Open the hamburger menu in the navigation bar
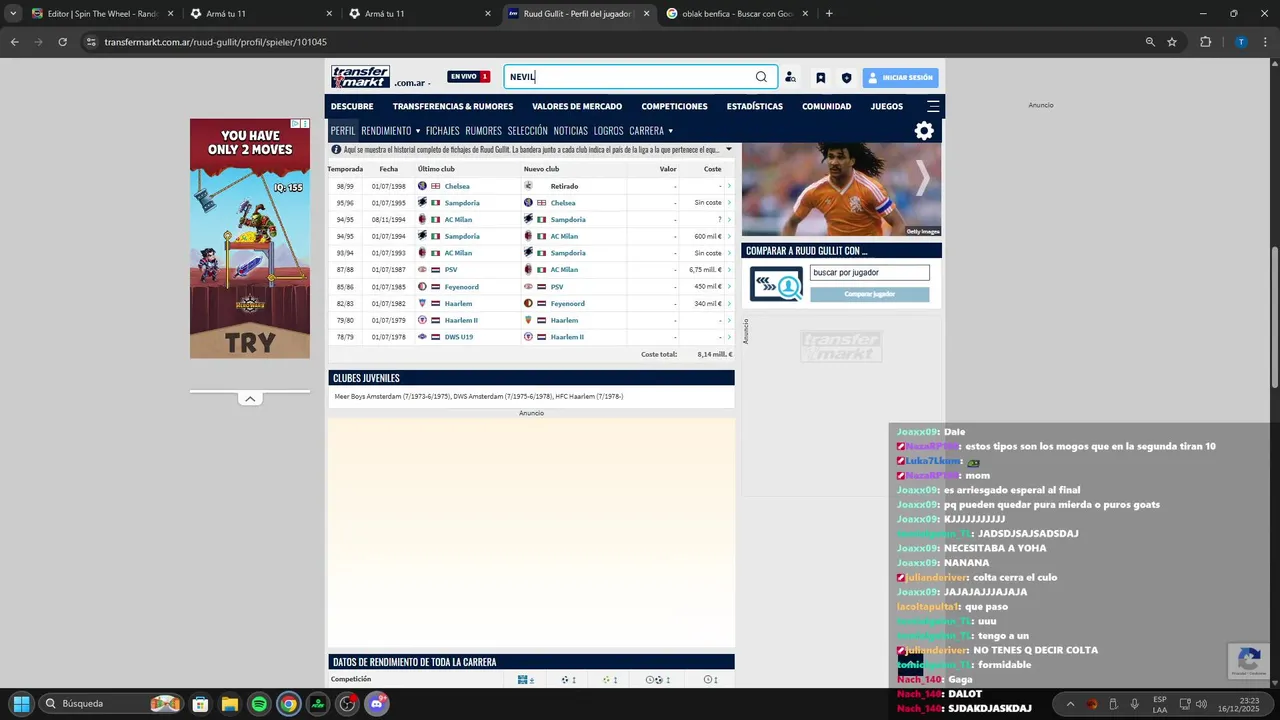This screenshot has width=1280, height=720. pyautogui.click(x=933, y=106)
